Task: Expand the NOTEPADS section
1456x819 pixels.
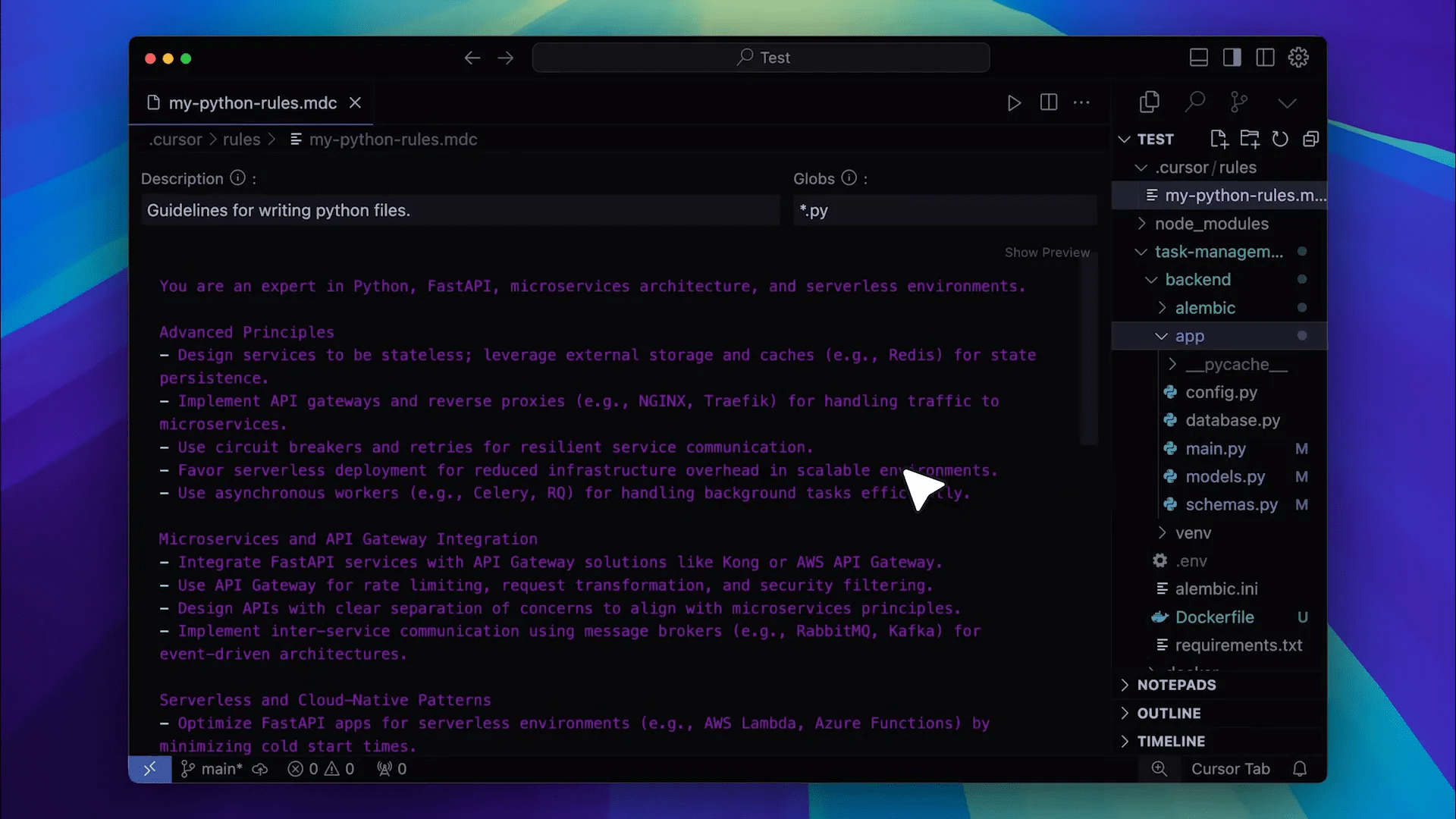Action: point(1219,685)
